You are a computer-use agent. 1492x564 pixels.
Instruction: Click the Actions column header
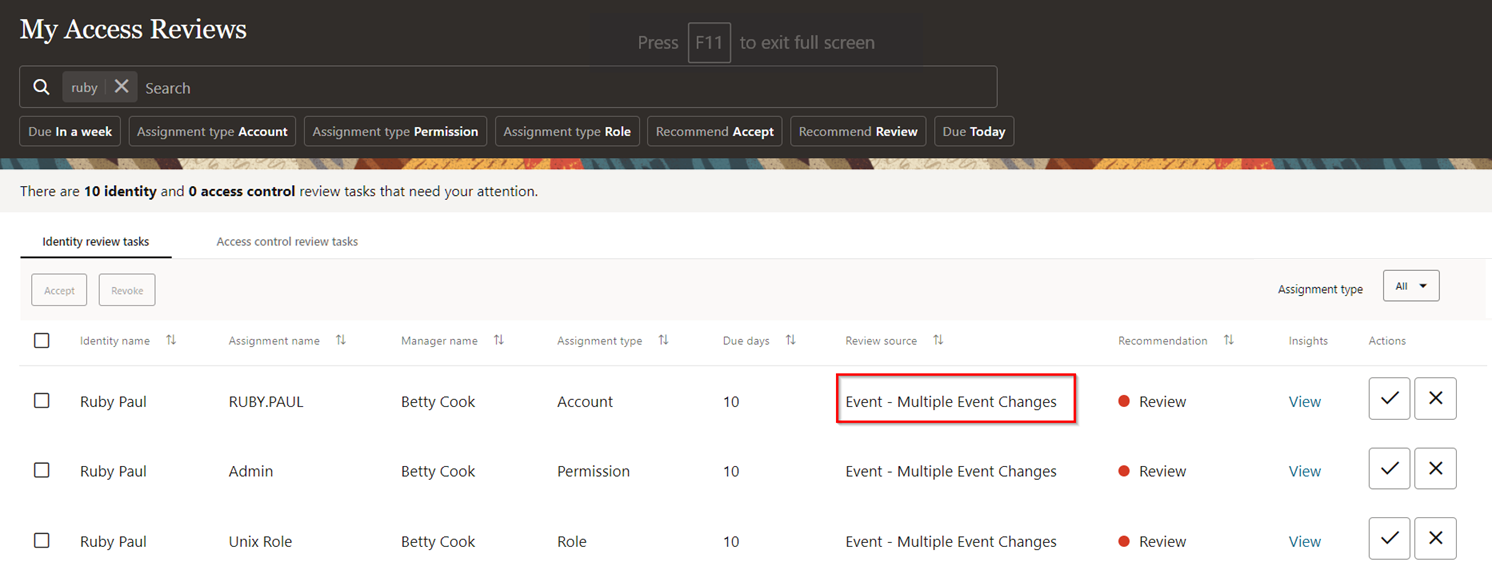(1387, 341)
